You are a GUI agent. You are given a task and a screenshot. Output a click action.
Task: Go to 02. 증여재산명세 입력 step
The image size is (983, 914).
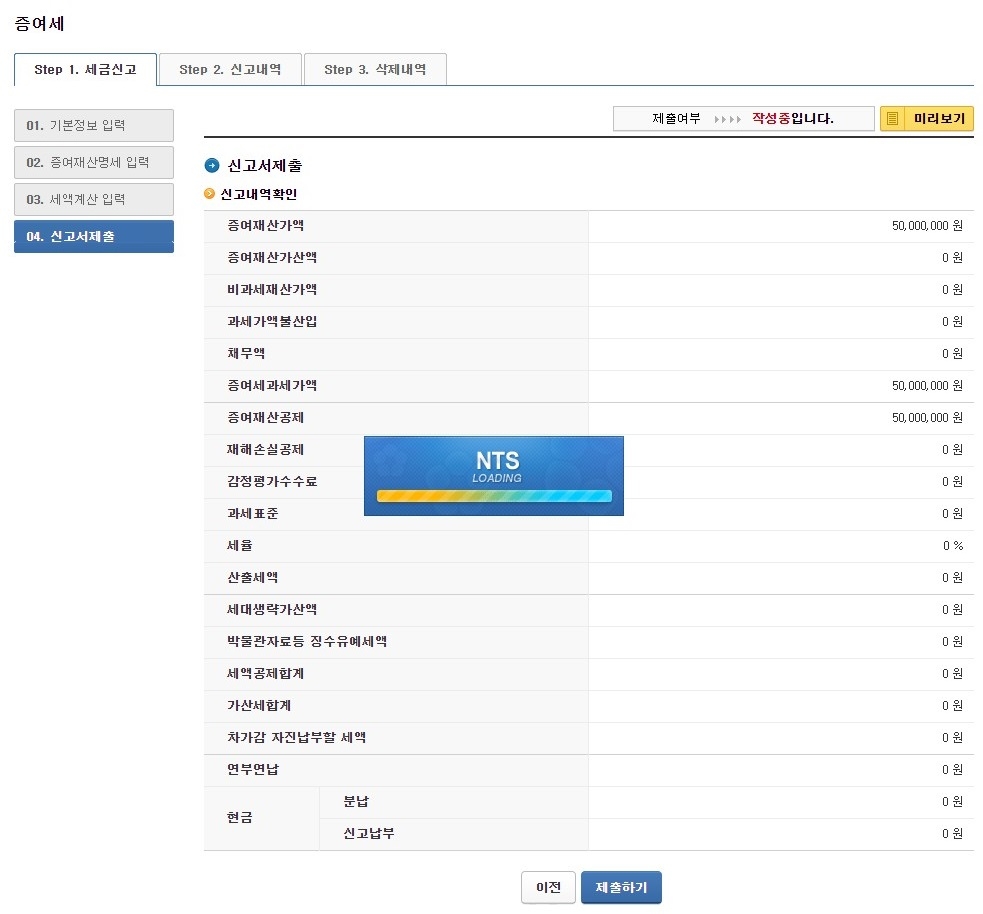click(94, 162)
